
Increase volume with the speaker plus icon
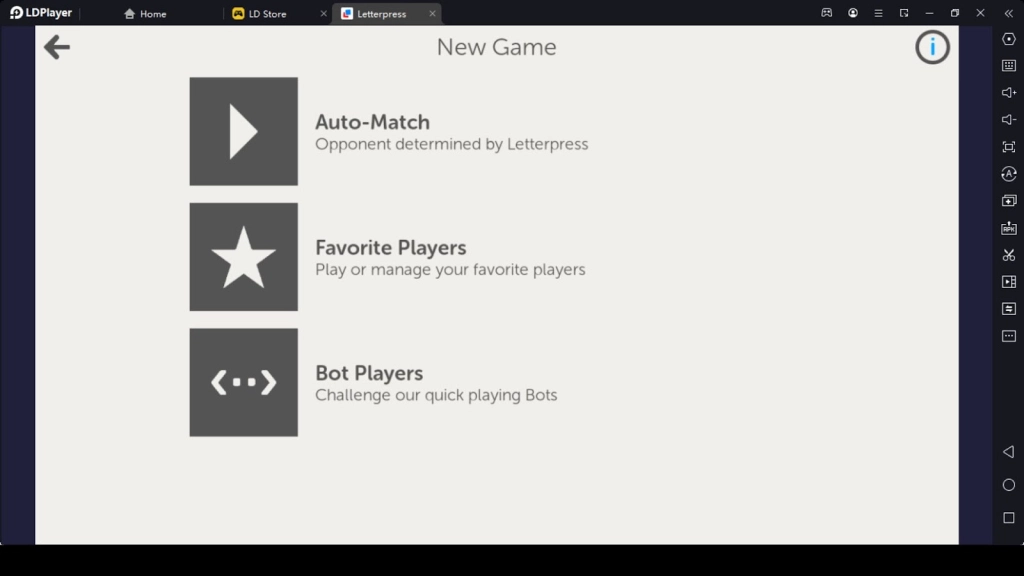click(x=1008, y=93)
